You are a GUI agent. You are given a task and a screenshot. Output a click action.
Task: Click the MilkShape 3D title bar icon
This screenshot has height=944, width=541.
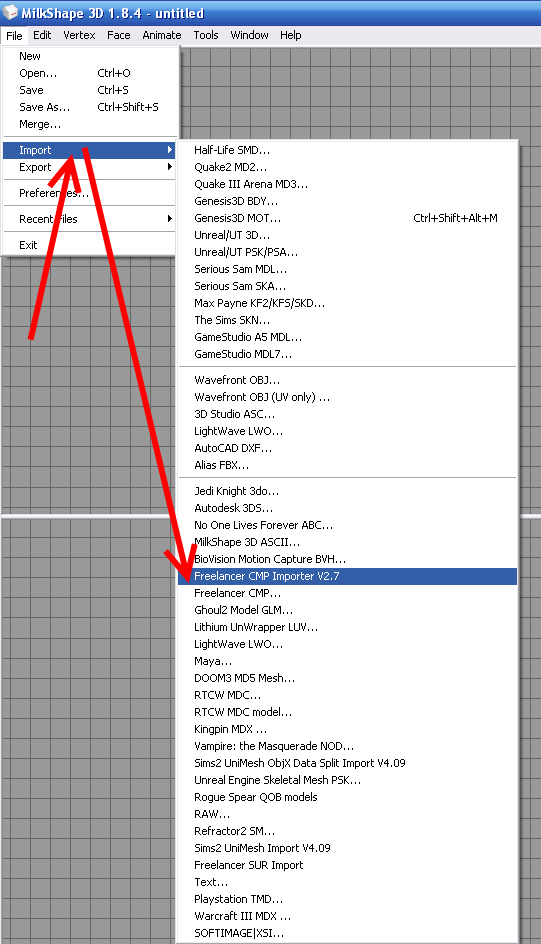tap(10, 12)
